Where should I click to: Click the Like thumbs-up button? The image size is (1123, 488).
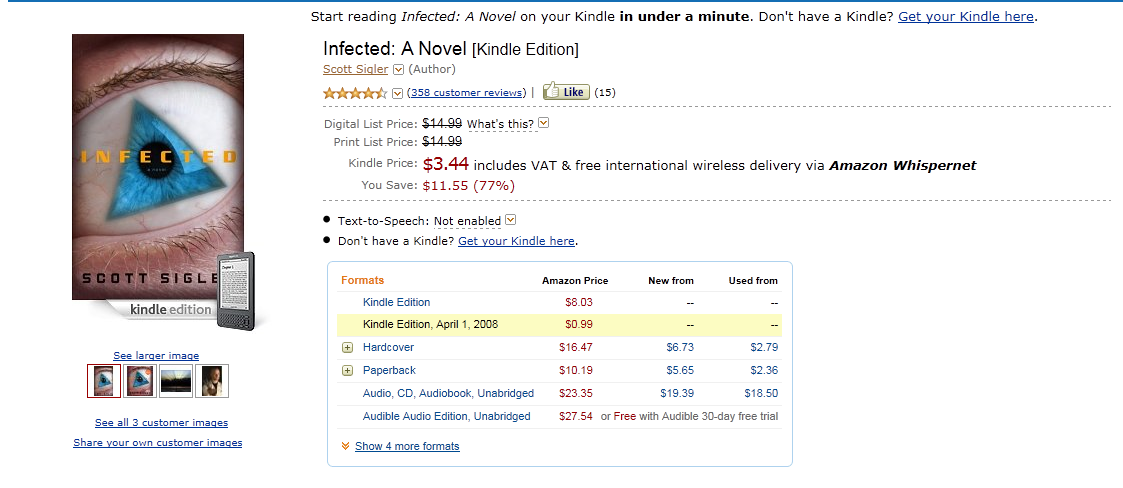click(566, 92)
